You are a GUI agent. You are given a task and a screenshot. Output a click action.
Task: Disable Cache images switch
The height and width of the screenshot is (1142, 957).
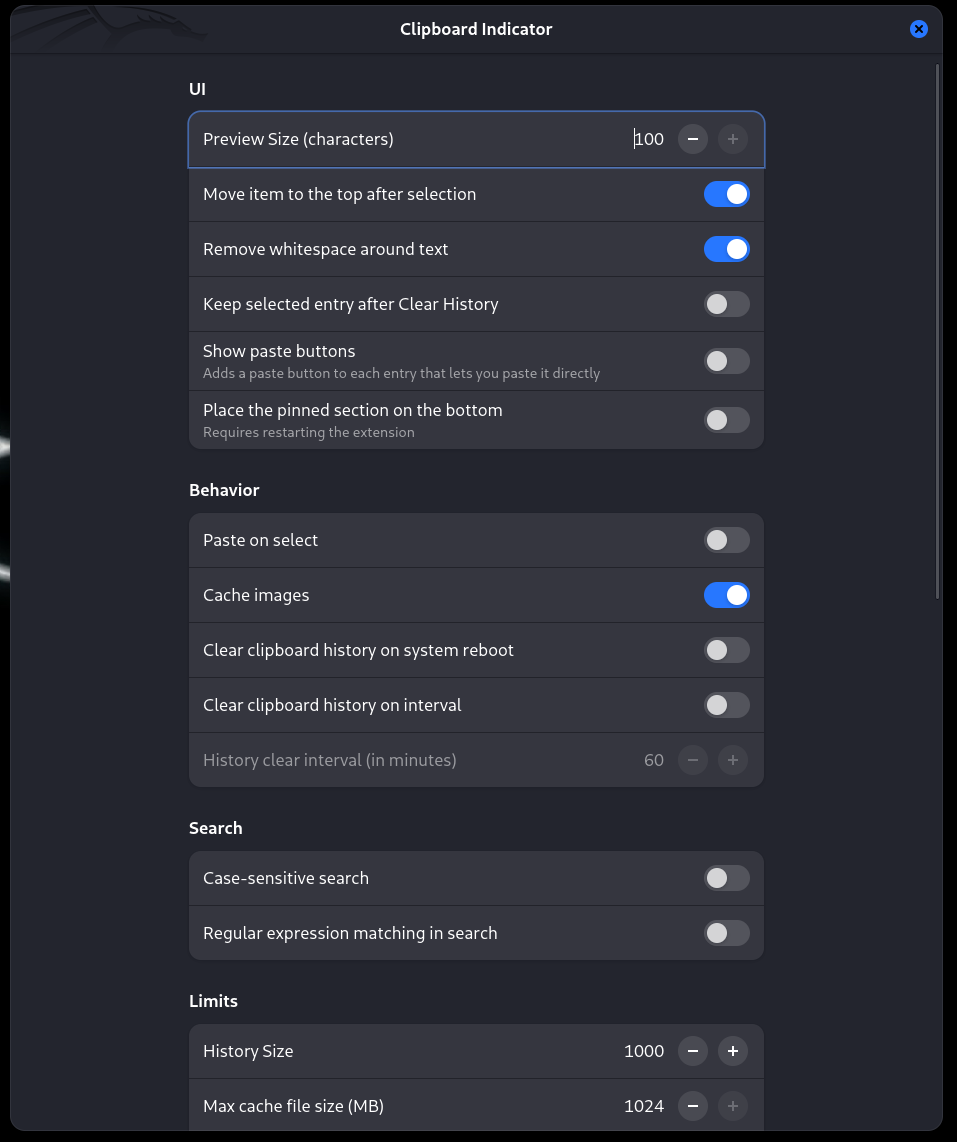[726, 595]
